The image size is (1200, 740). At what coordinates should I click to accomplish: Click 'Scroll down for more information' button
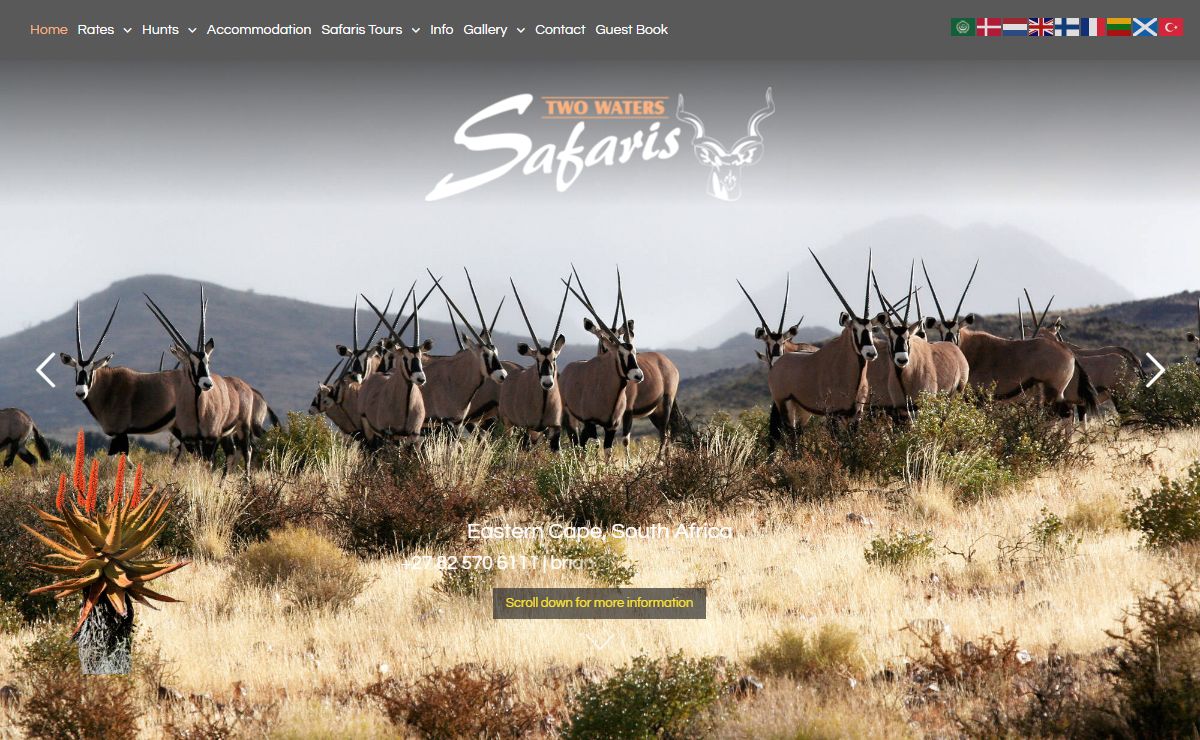click(x=599, y=603)
